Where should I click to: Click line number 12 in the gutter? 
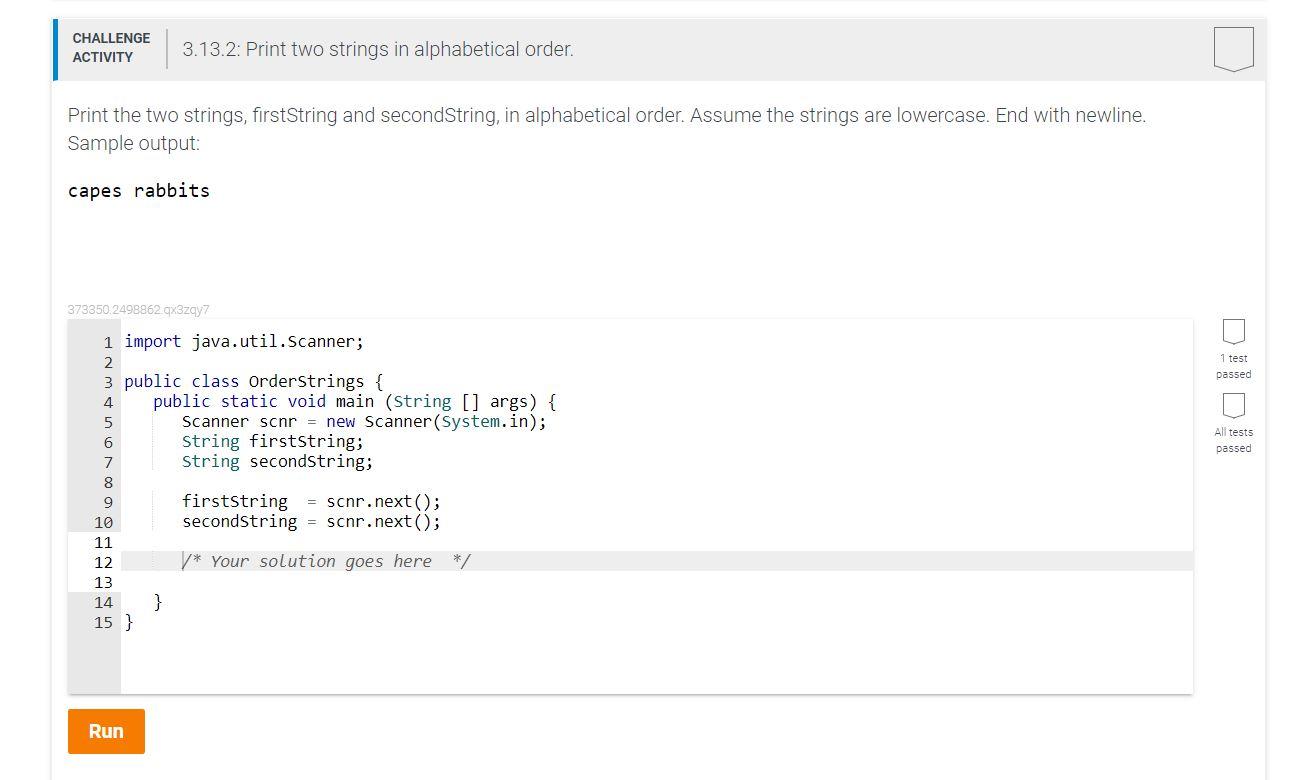click(x=104, y=562)
